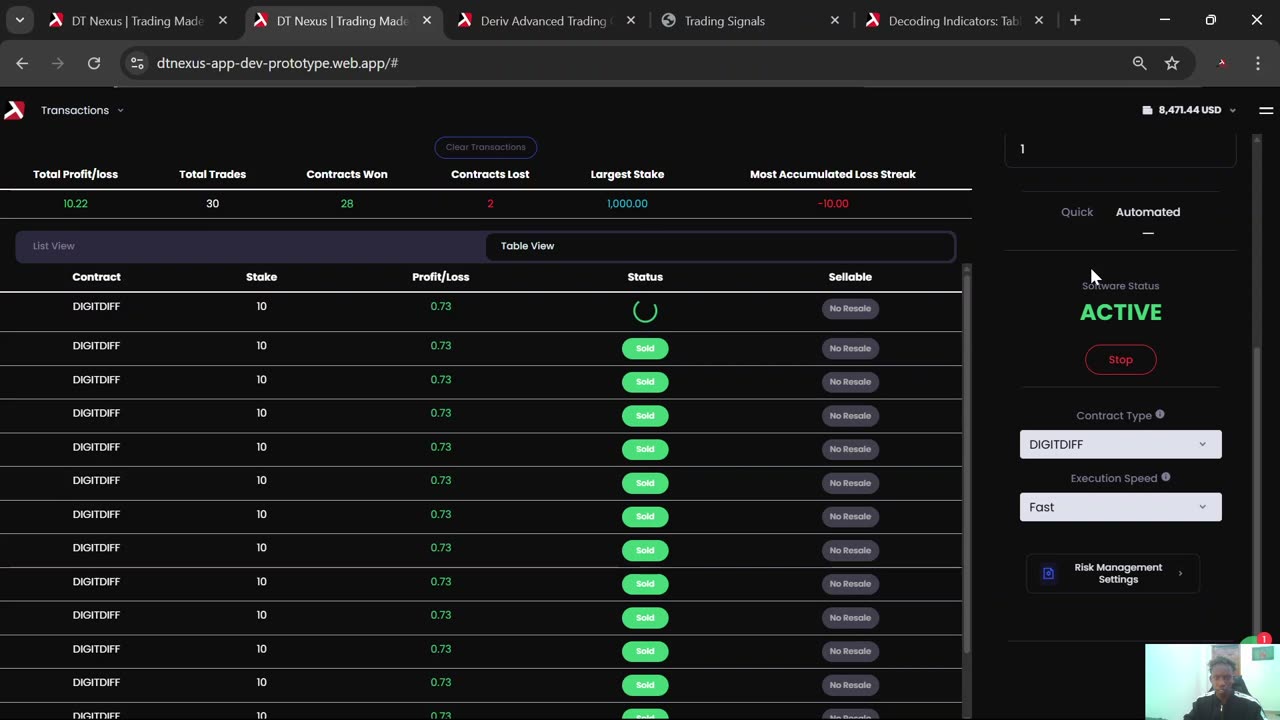
Task: Click the Contracts Won value 28
Action: pyautogui.click(x=347, y=203)
